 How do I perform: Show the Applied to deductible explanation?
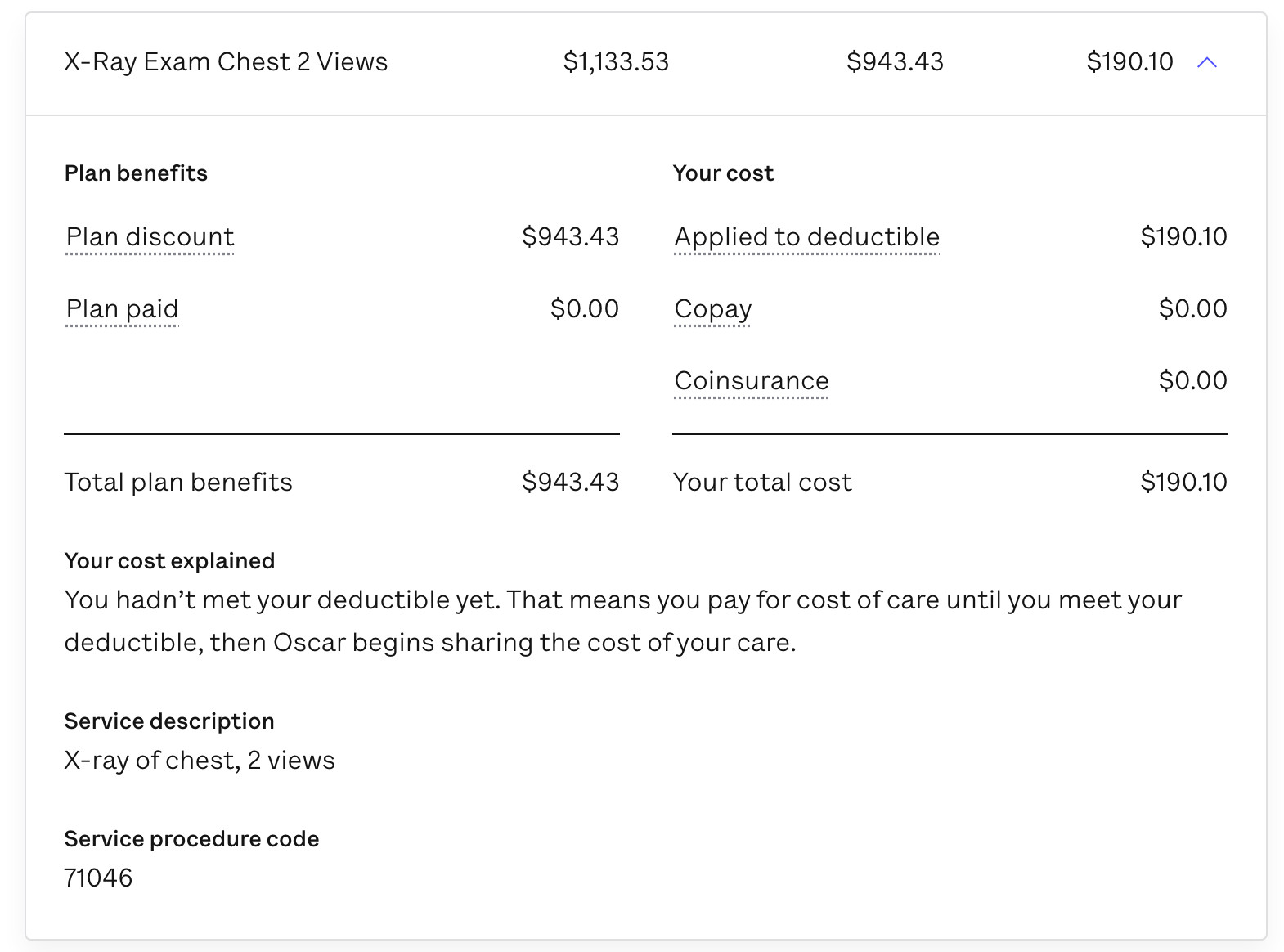click(806, 237)
